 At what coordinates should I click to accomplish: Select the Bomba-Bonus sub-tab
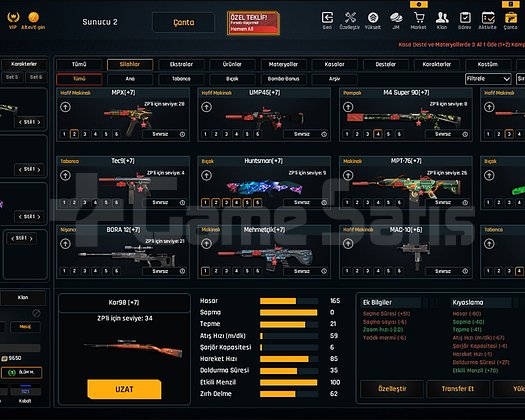pos(283,79)
